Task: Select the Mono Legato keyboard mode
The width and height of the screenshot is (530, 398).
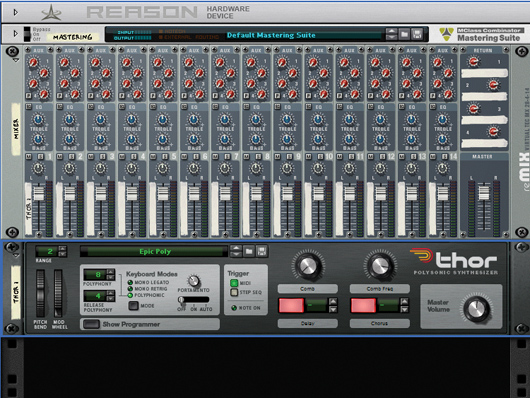Action: click(x=130, y=282)
